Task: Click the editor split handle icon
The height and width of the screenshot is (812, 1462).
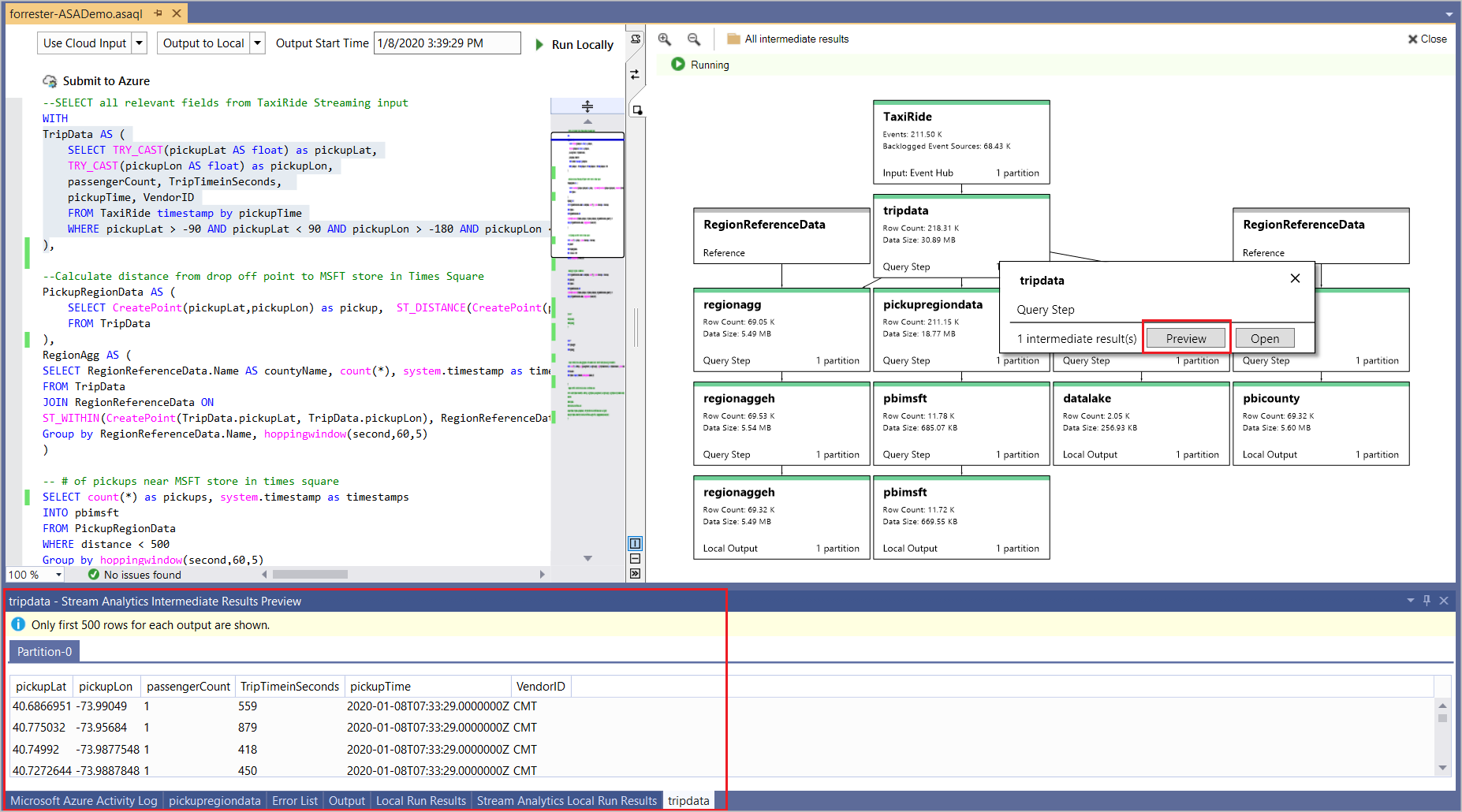Action: pos(587,106)
